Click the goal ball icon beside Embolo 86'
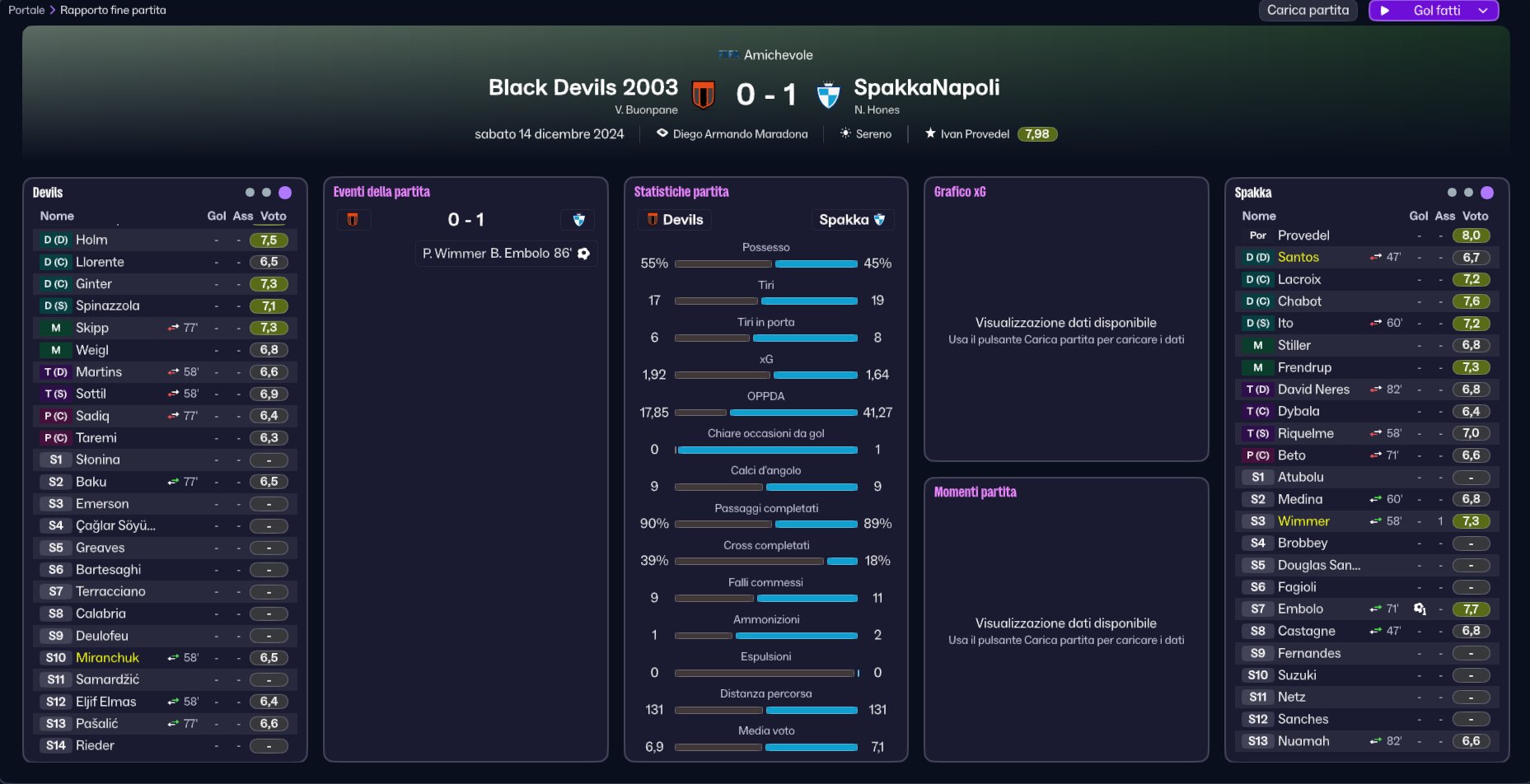The width and height of the screenshot is (1530, 784). pos(583,254)
